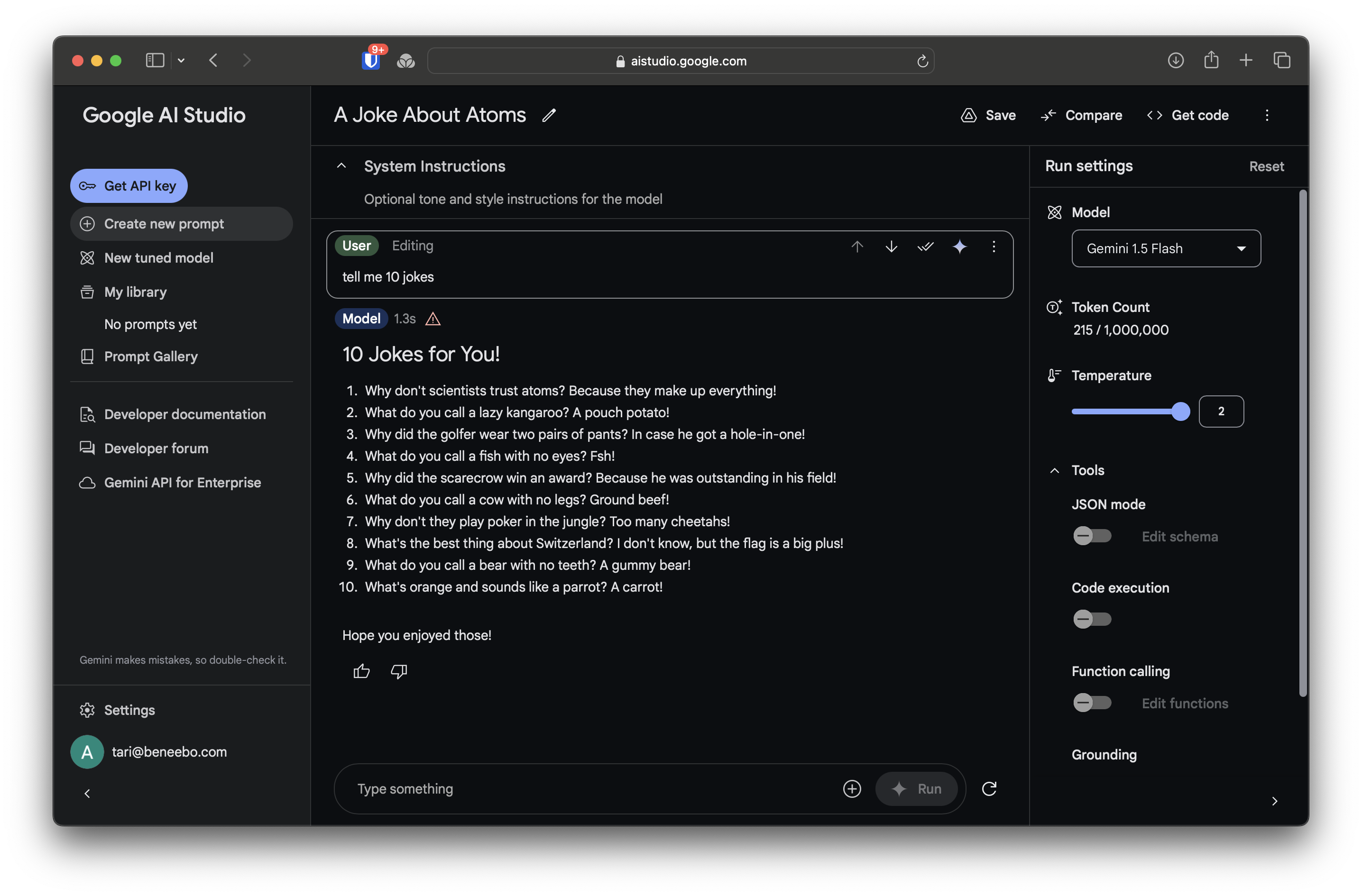This screenshot has height=896, width=1362.
Task: Collapse the Run settings panel chevron
Action: point(1274,801)
